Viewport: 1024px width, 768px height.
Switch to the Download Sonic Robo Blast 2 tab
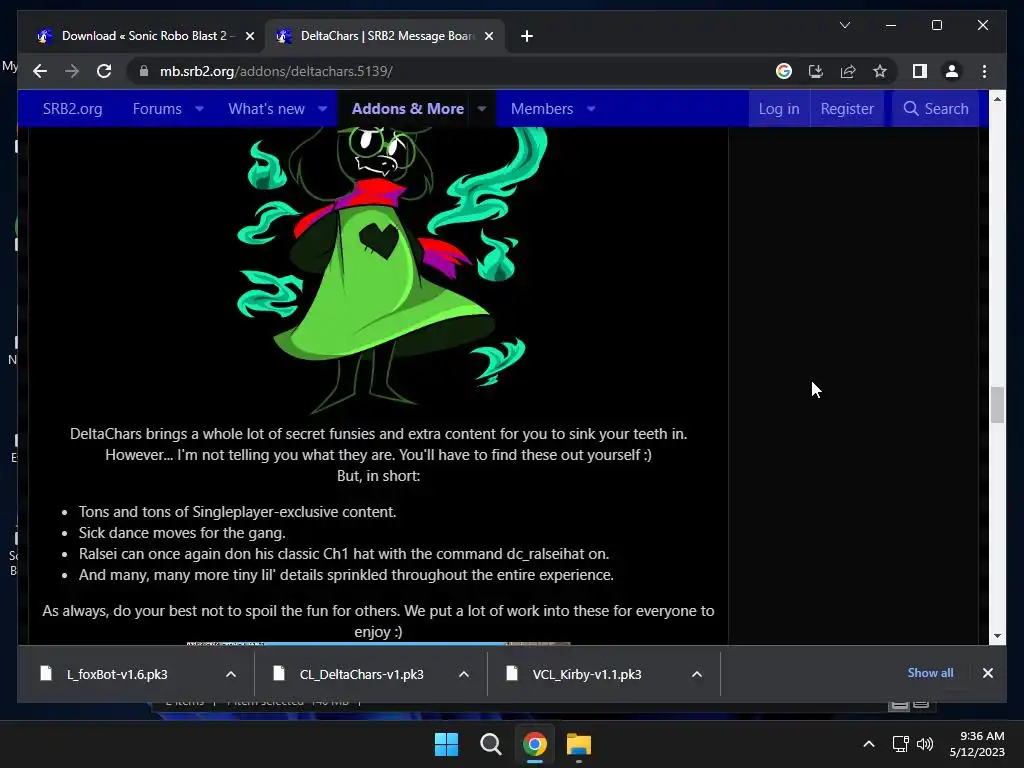pyautogui.click(x=145, y=36)
